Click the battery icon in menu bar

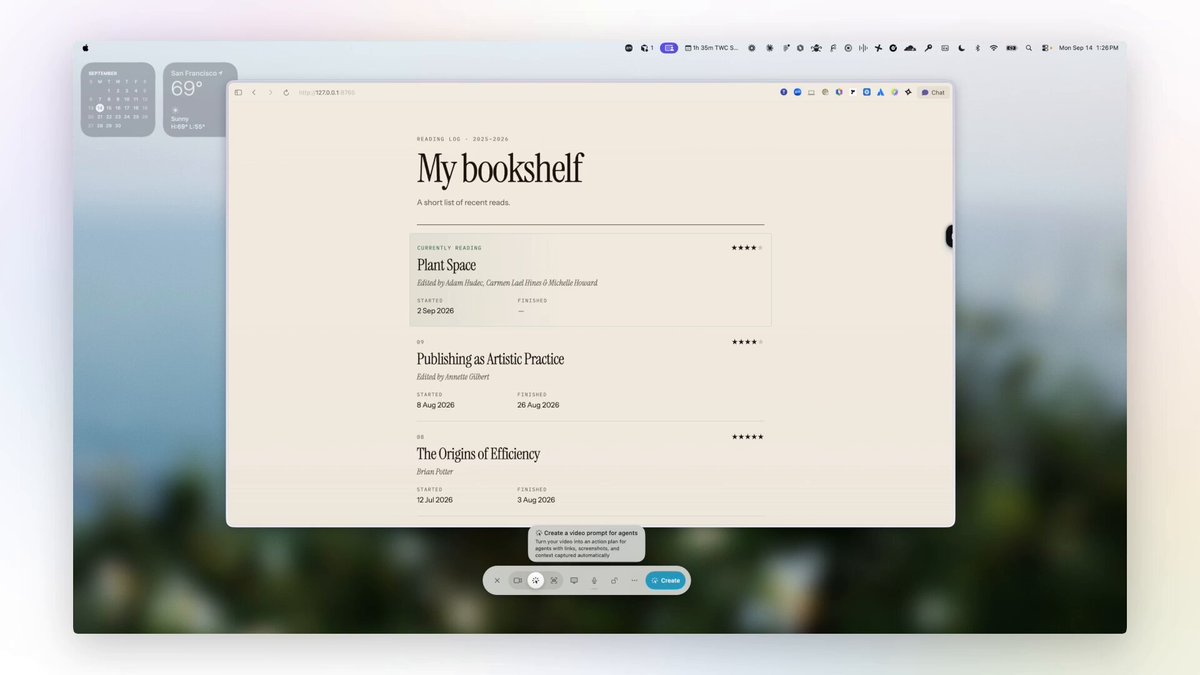click(1011, 47)
